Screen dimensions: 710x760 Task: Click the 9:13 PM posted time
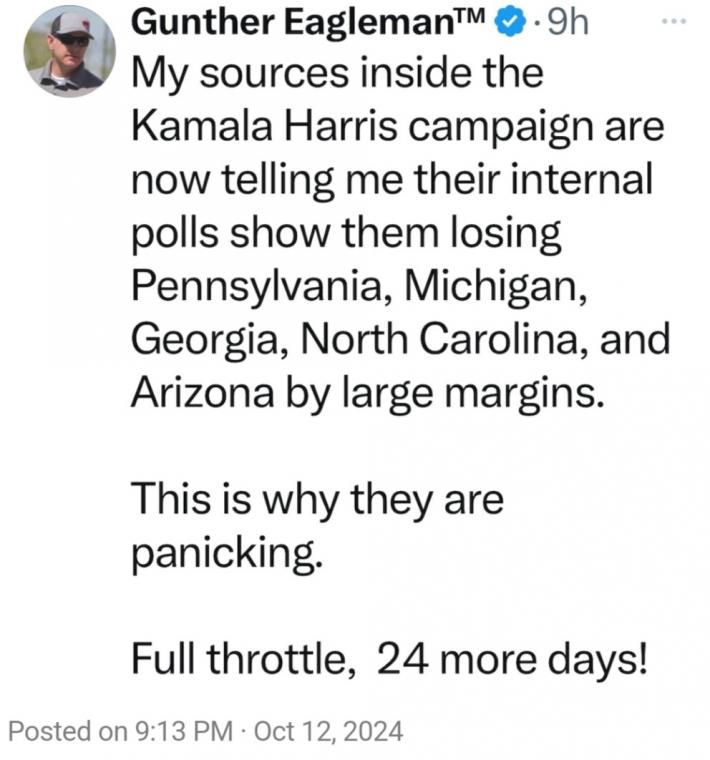pyautogui.click(x=184, y=732)
